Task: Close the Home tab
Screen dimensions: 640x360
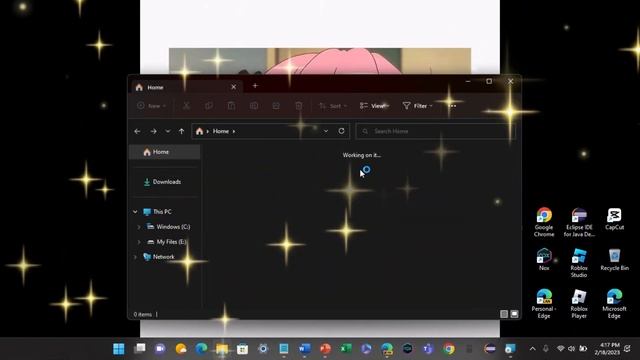Action: point(233,87)
